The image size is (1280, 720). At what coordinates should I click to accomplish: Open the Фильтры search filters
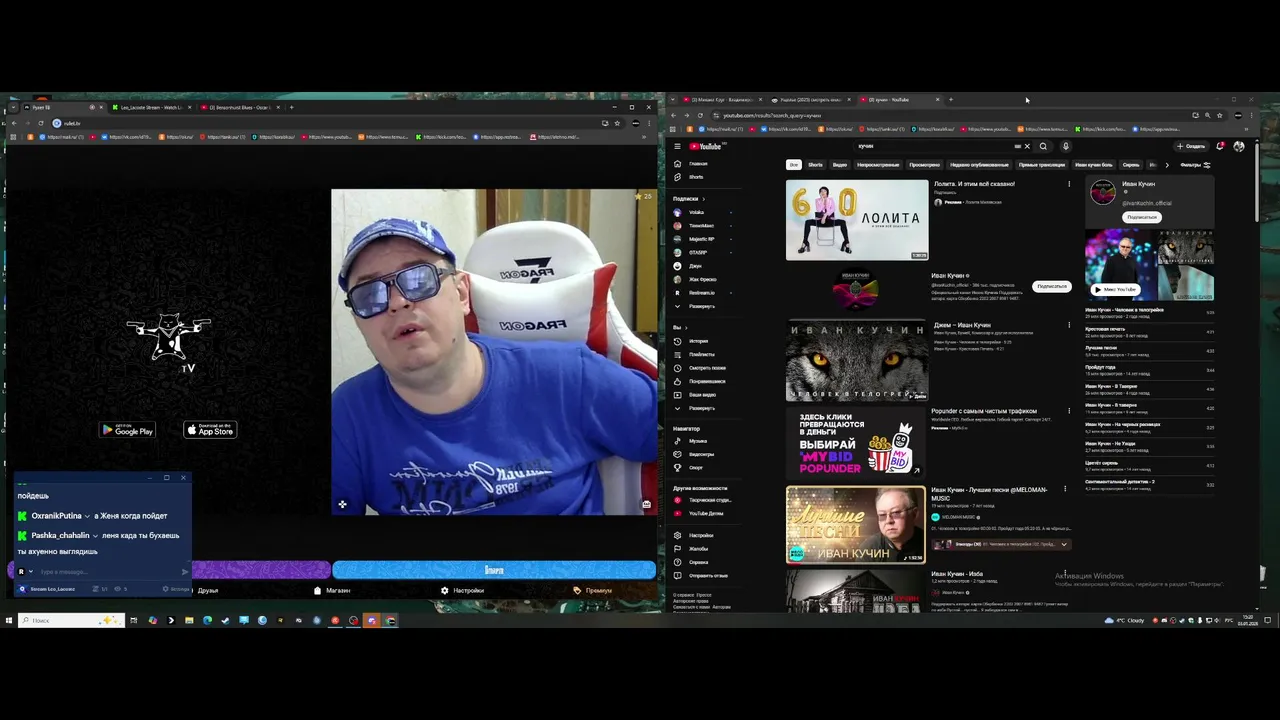(x=1195, y=165)
